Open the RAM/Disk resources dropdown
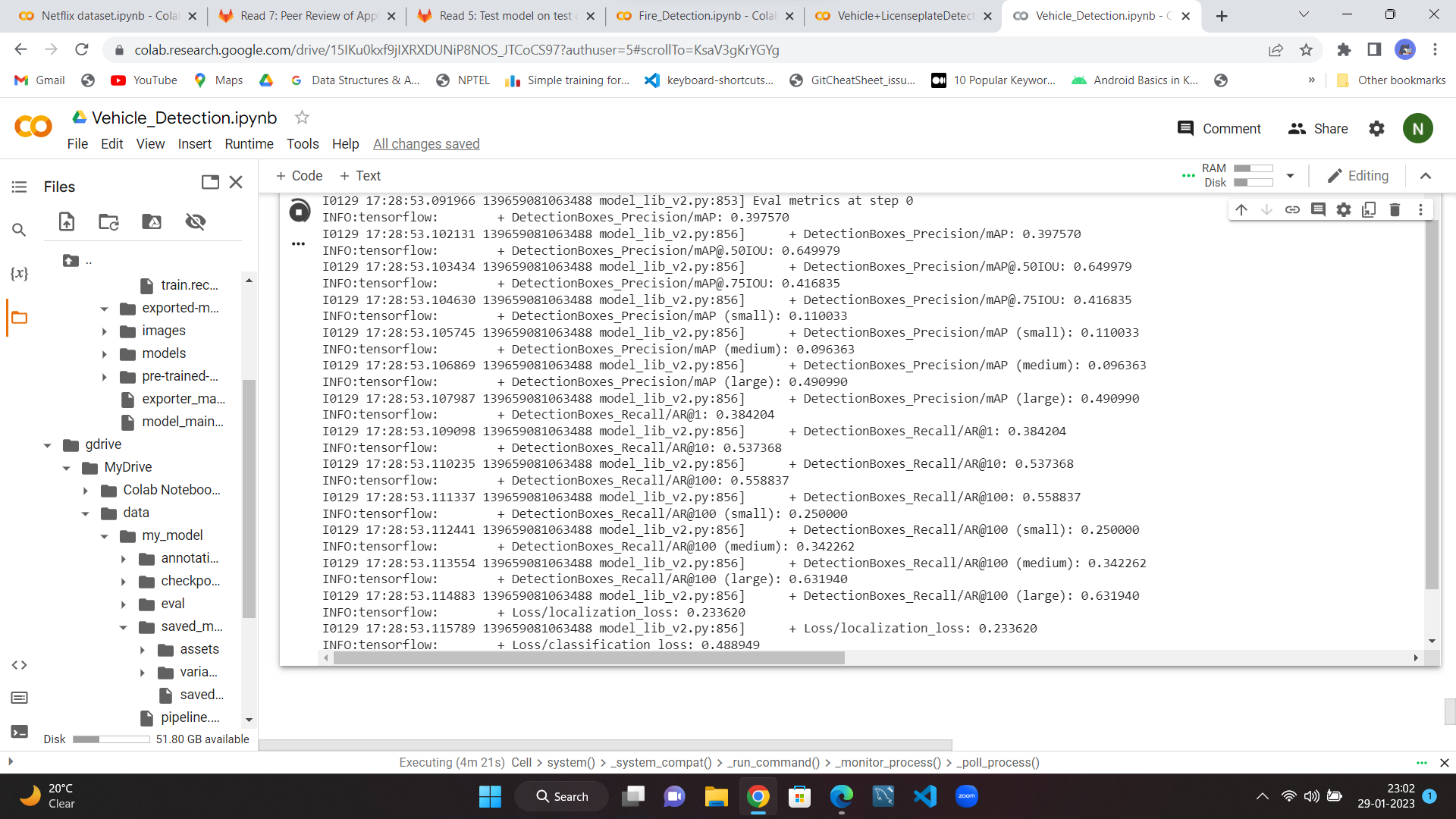The height and width of the screenshot is (819, 1456). (1290, 176)
